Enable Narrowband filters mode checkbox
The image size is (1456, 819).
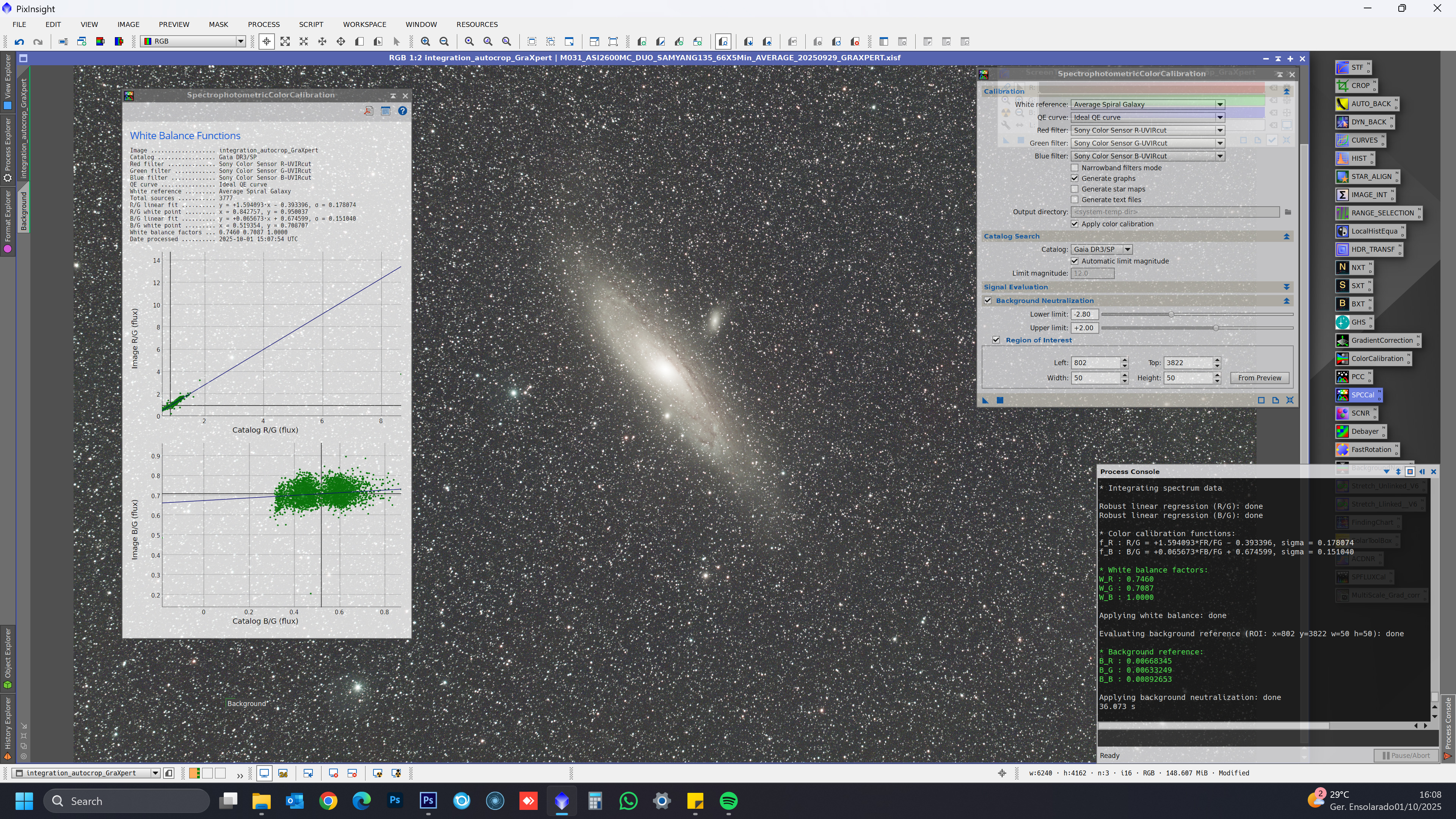point(1075,168)
